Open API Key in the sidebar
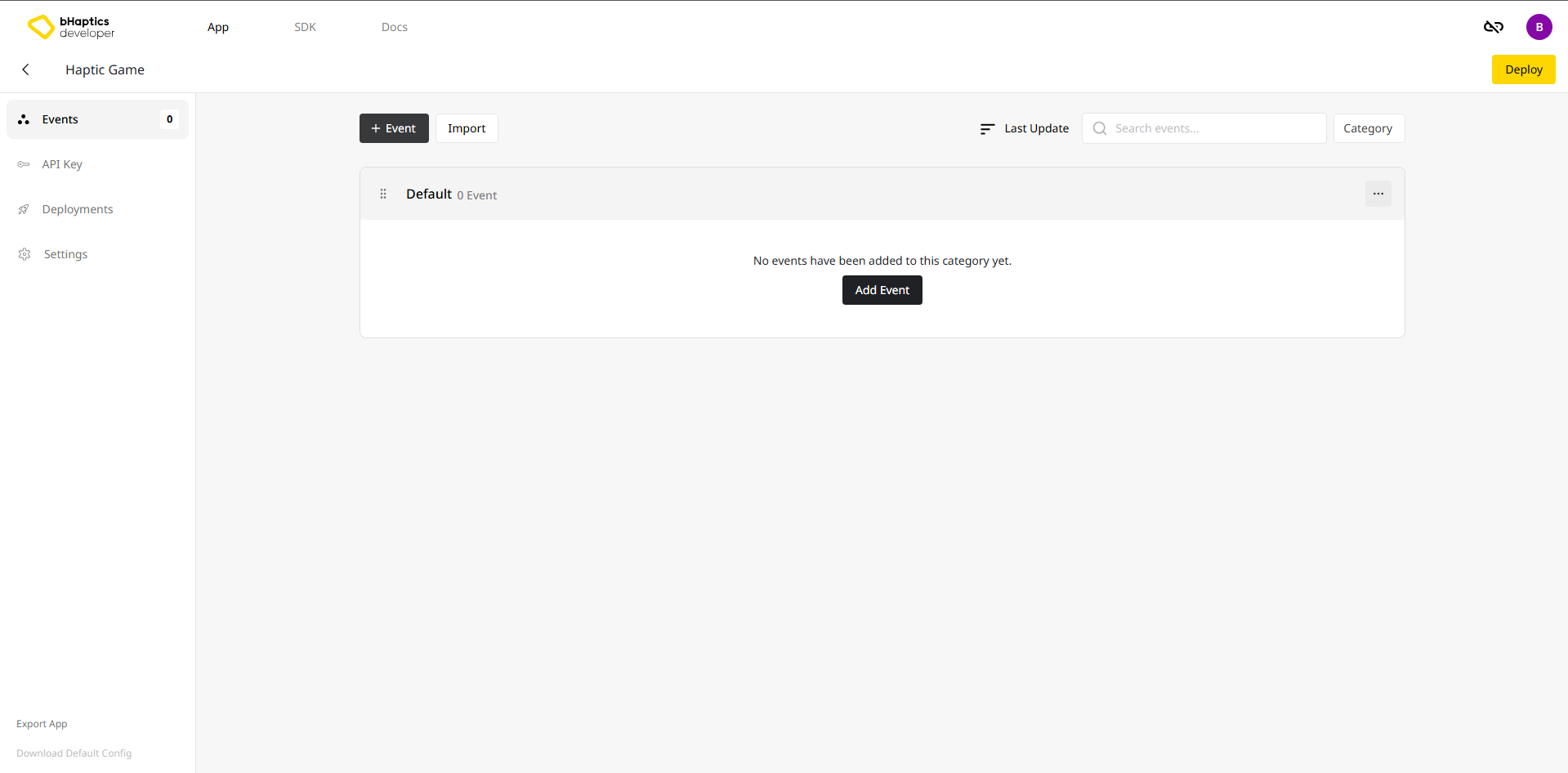 (x=97, y=164)
